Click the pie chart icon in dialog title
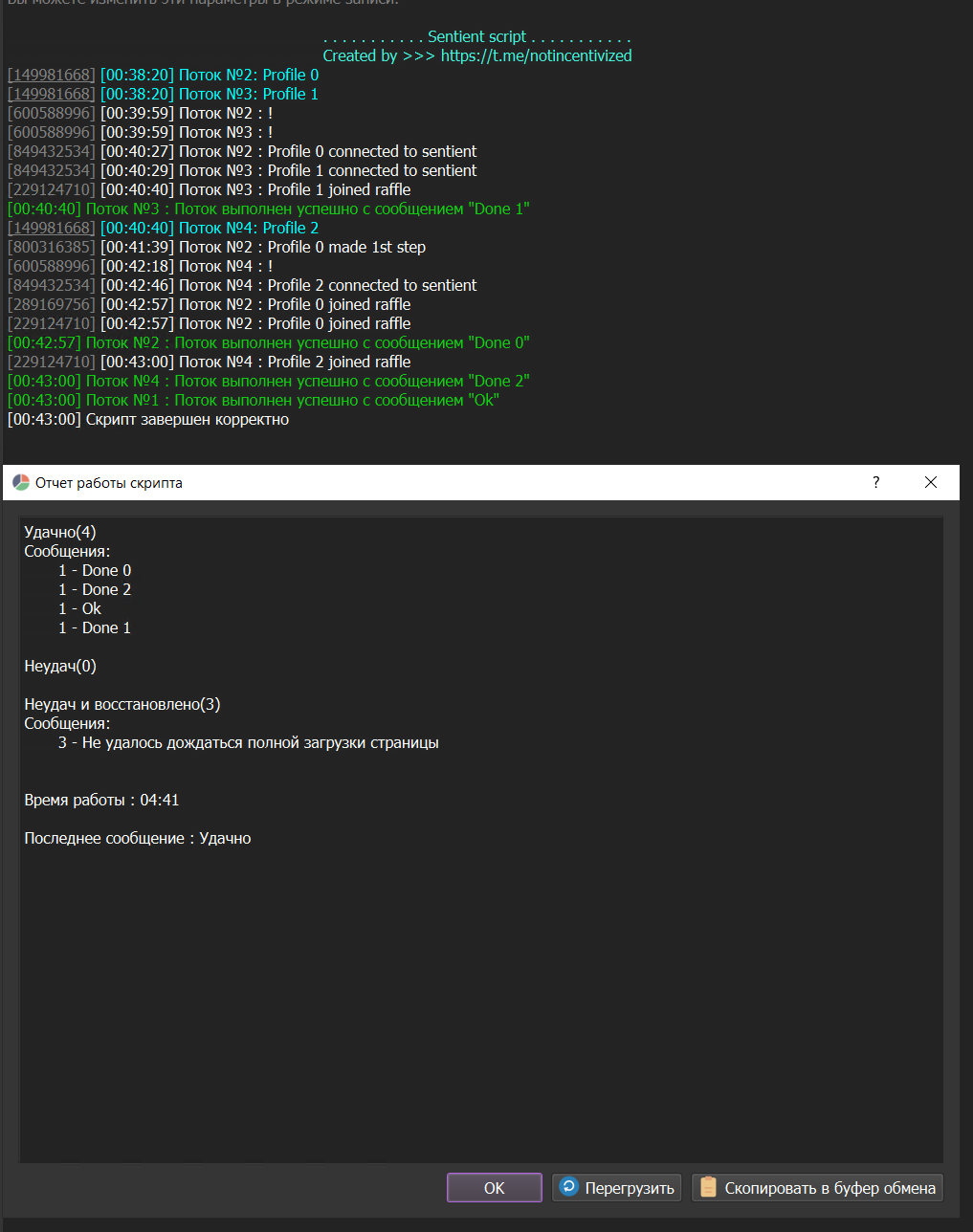This screenshot has width=973, height=1232. (x=21, y=483)
